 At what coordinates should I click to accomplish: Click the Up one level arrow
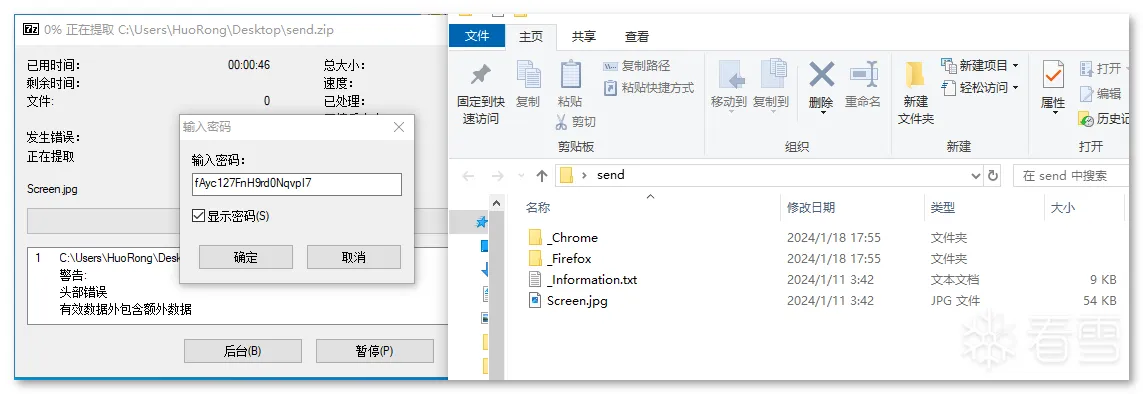[542, 176]
